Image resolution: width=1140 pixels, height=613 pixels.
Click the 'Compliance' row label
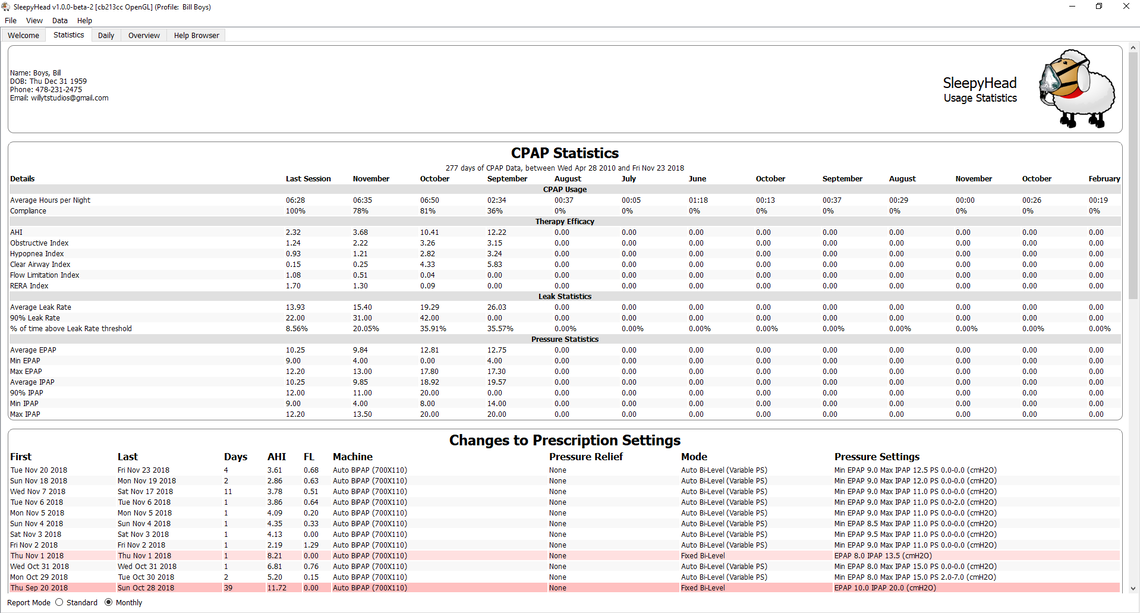(x=28, y=211)
